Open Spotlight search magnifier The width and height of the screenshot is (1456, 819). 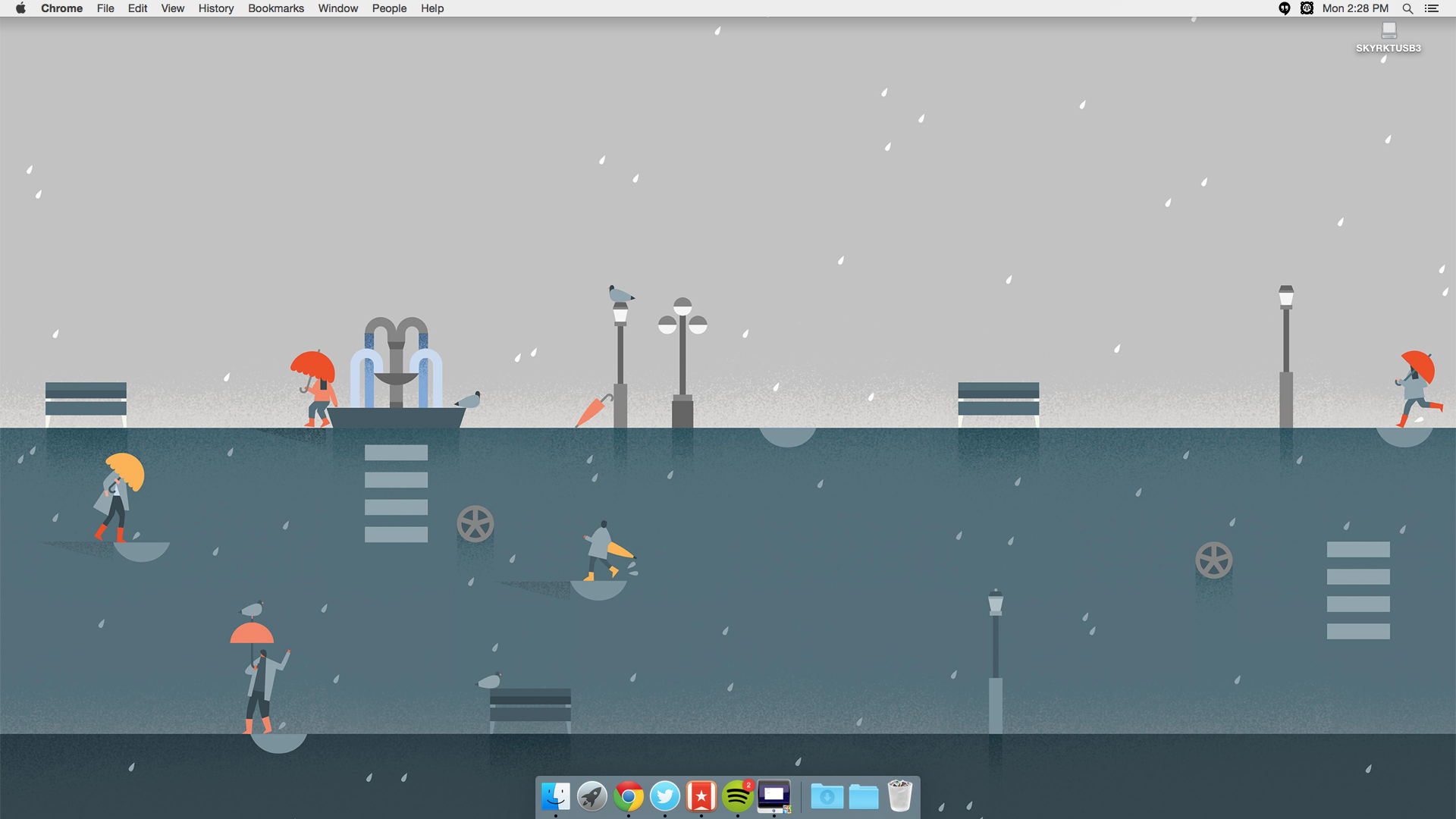pyautogui.click(x=1407, y=8)
